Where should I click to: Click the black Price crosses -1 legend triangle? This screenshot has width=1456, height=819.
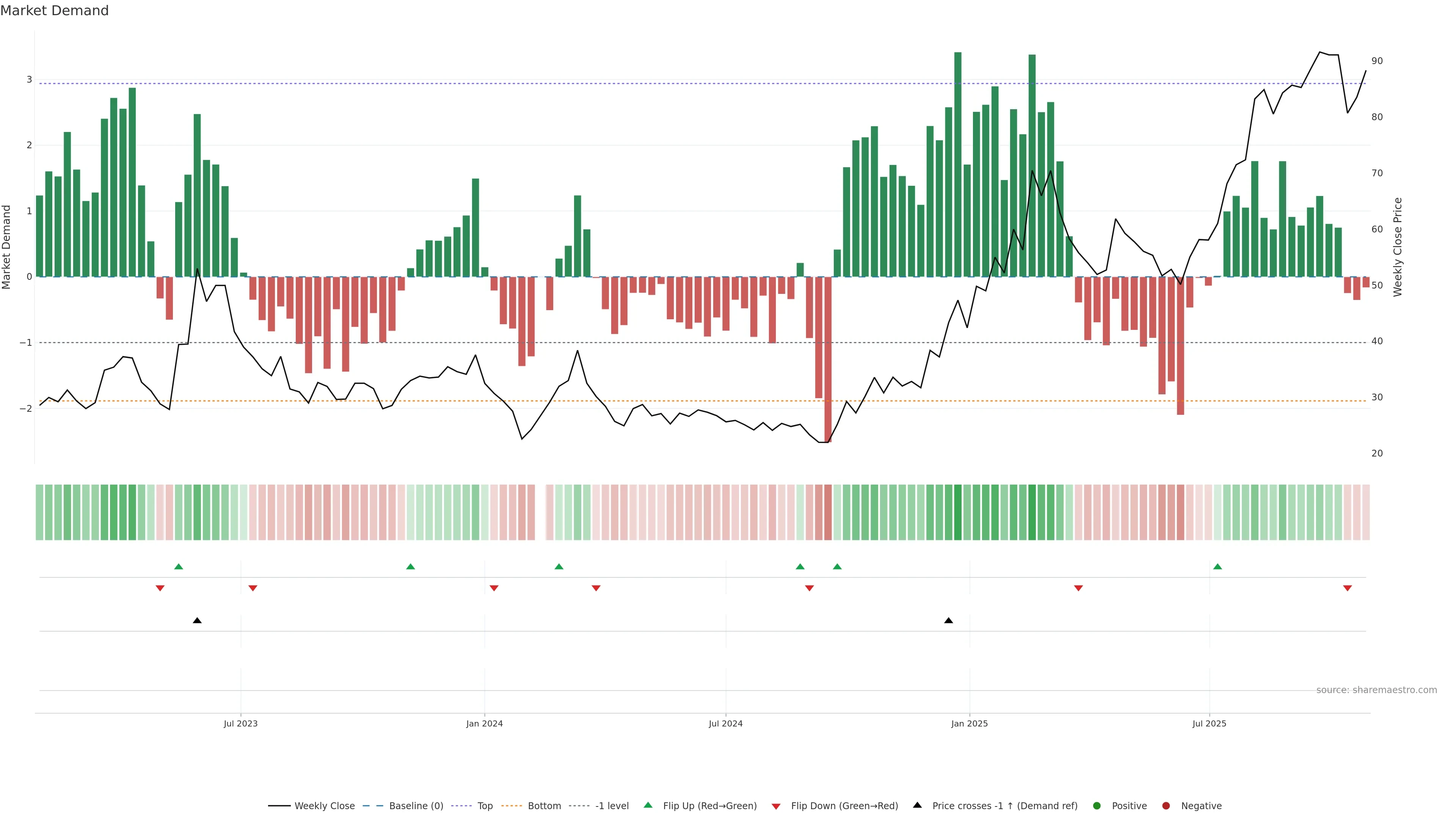(x=917, y=805)
